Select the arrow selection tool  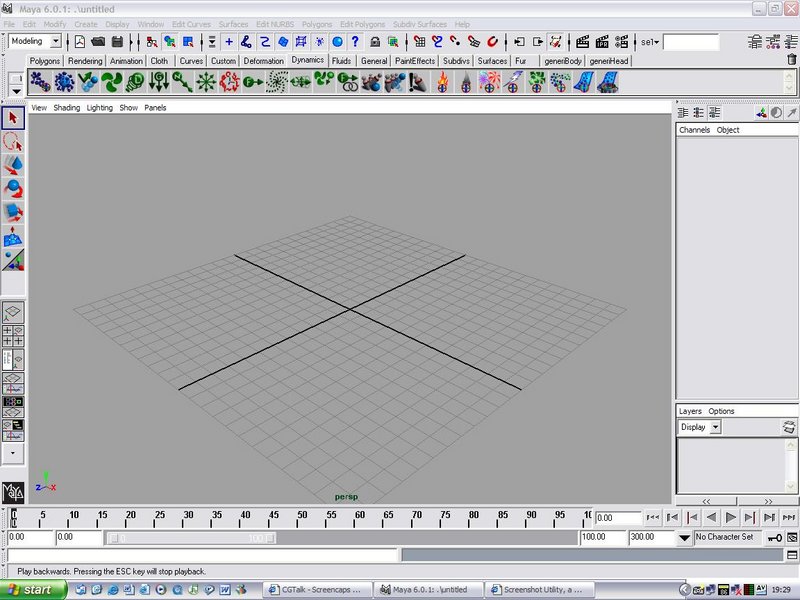point(13,119)
